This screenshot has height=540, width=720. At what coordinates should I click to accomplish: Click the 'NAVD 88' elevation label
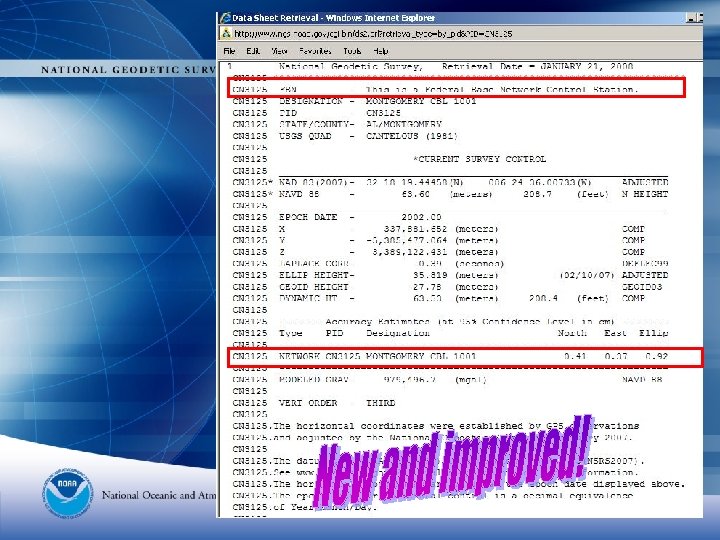point(299,194)
